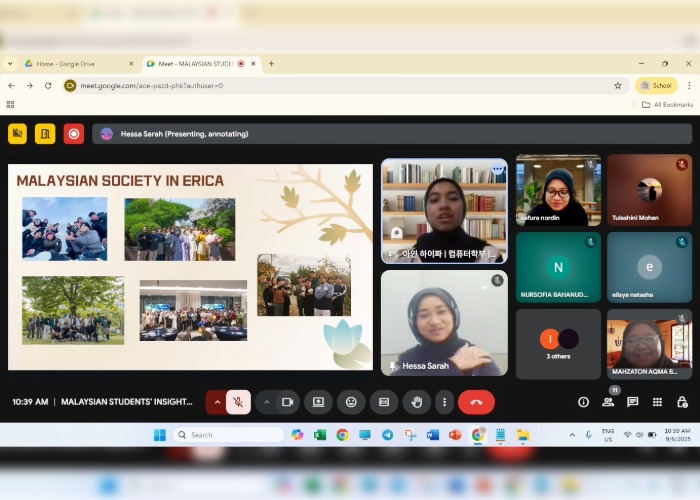Open the chat with everyone panel
This screenshot has width=700, height=500.
pyautogui.click(x=632, y=402)
